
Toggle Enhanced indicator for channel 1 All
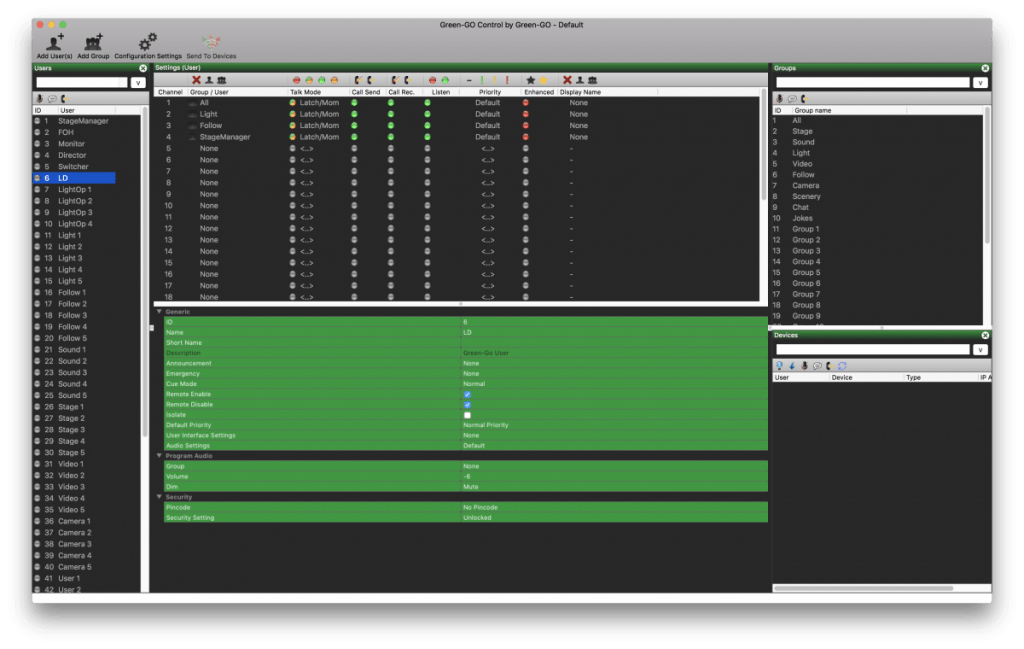(526, 103)
